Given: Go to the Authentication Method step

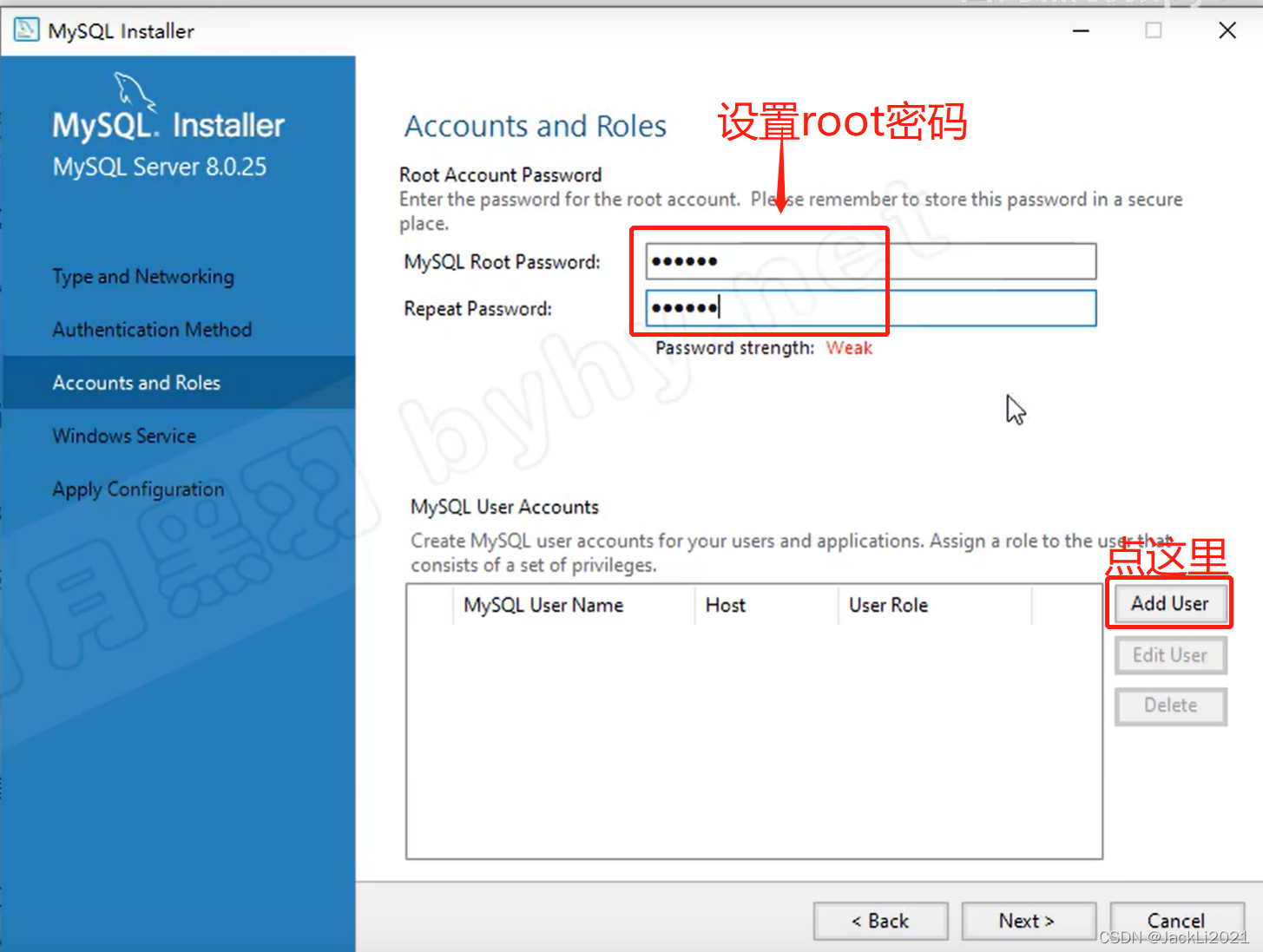Looking at the screenshot, I should click(152, 330).
